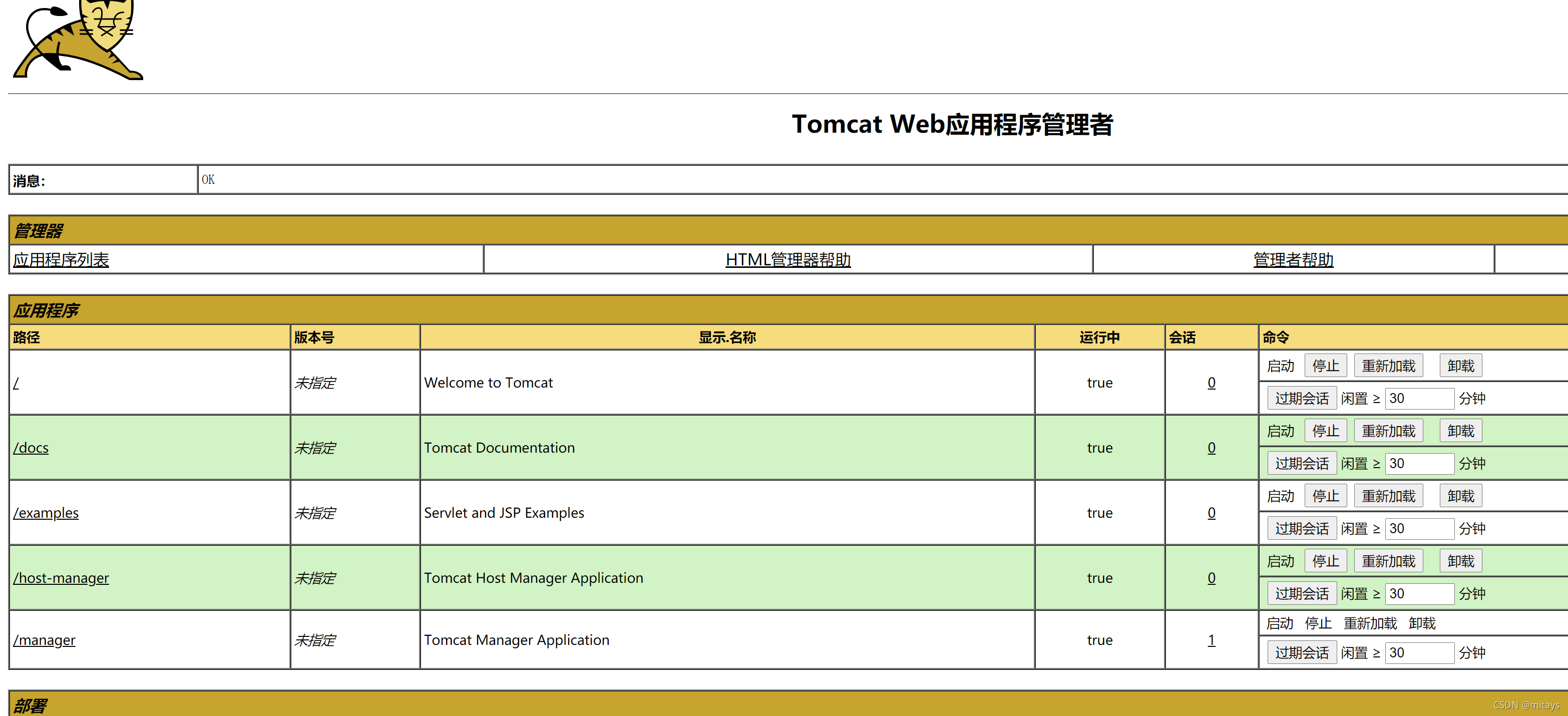Undeploy the /examples application
The image size is (1568, 716).
(x=1460, y=496)
